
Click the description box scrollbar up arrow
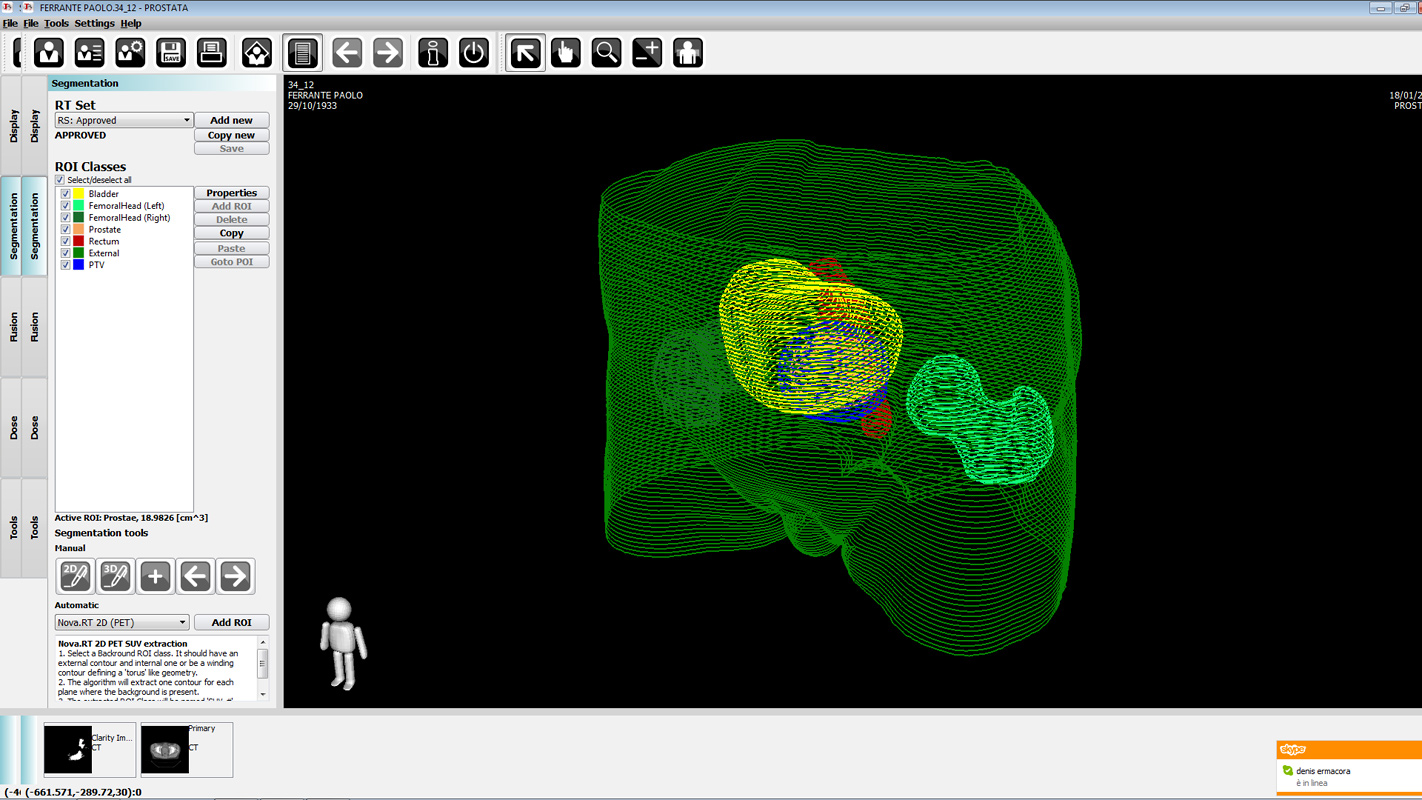coord(263,643)
